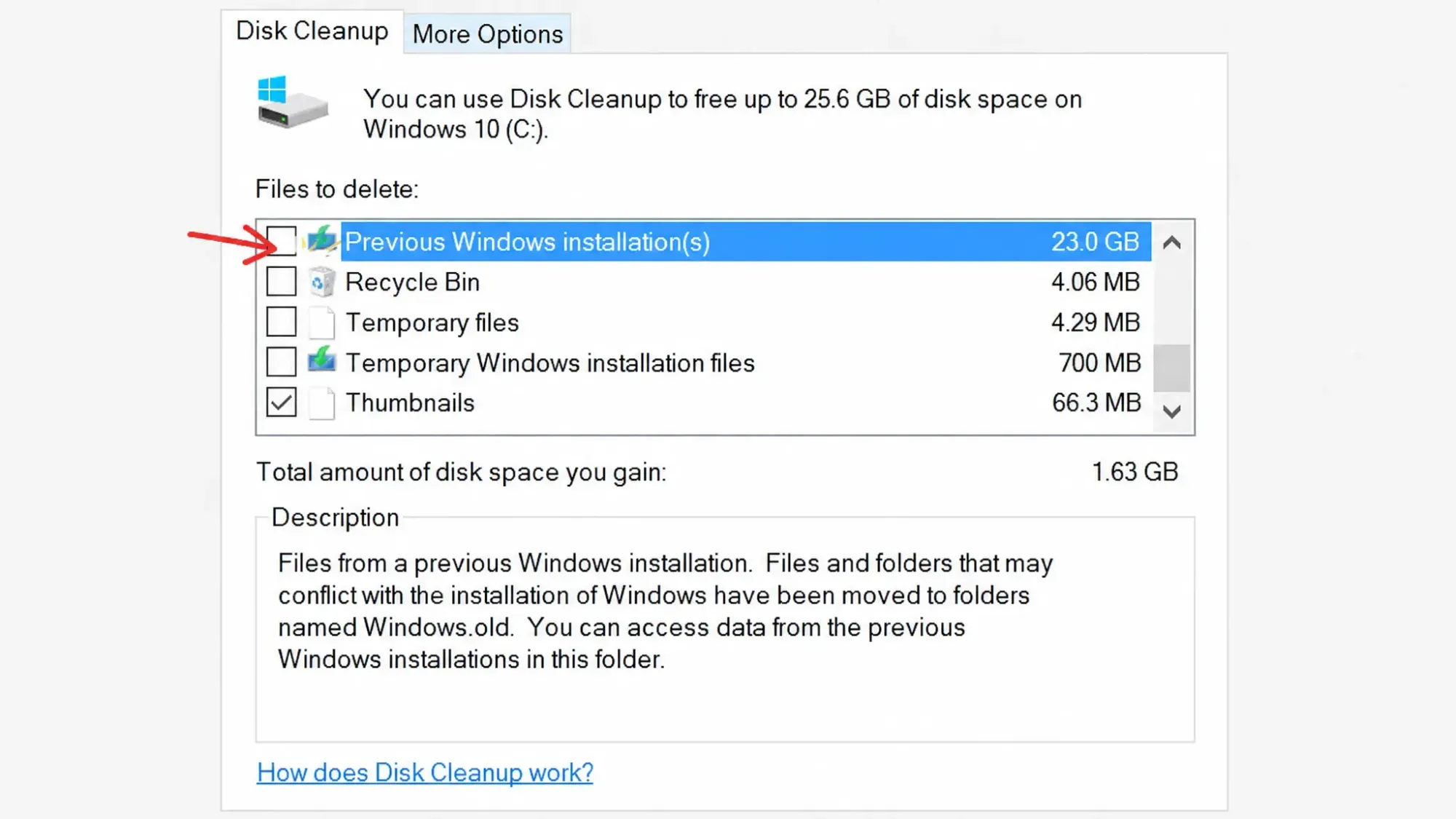Image resolution: width=1456 pixels, height=819 pixels.
Task: Uncheck the Thumbnails checkbox
Action: (x=281, y=402)
